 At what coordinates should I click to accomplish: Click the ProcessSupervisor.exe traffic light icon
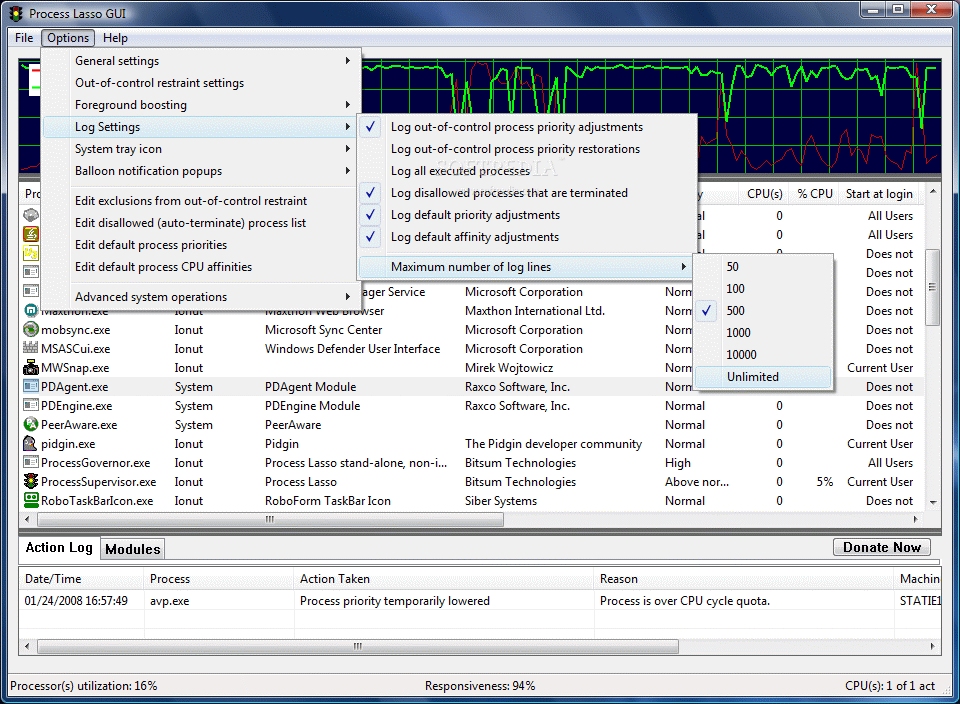[31, 481]
